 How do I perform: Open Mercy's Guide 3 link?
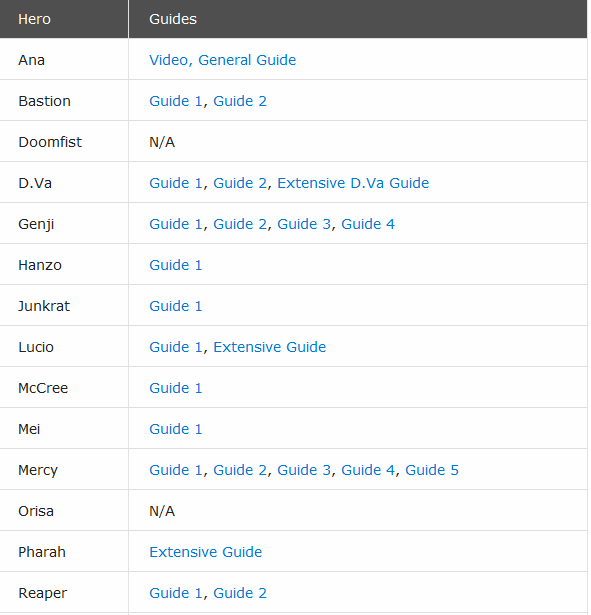[304, 470]
